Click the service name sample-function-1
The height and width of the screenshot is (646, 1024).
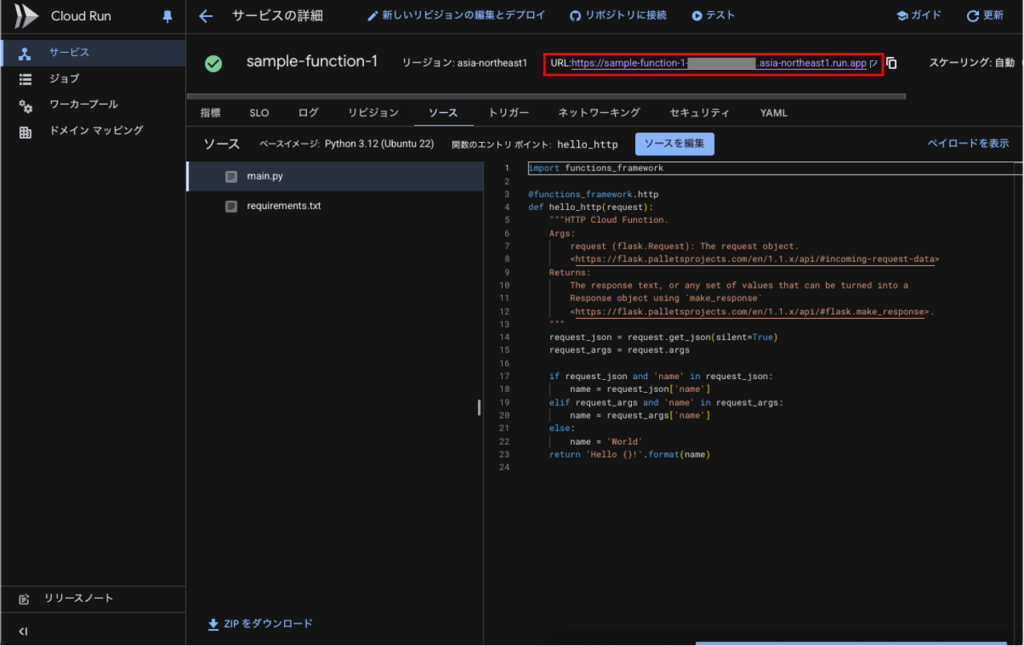pos(312,61)
